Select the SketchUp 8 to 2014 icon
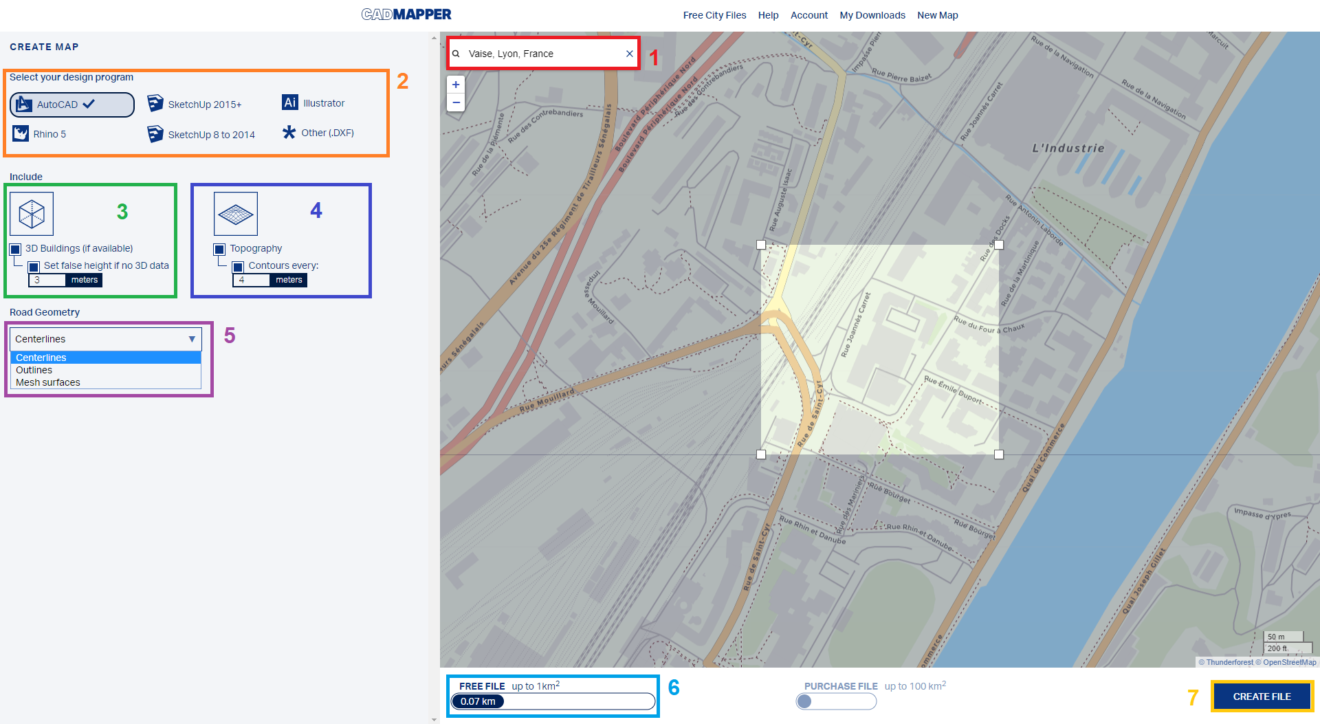 point(156,133)
